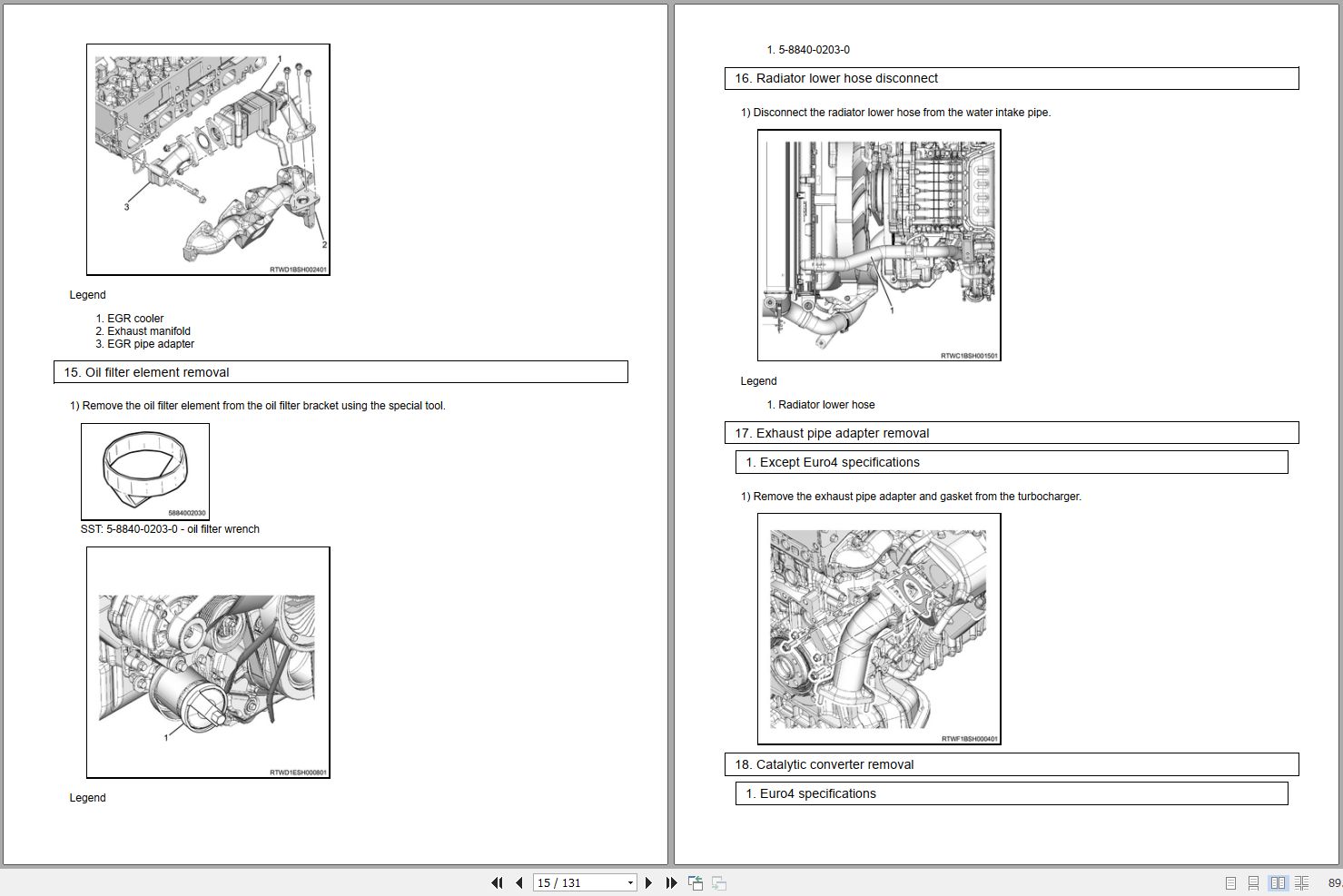Click the step text about disconnecting the radiator lower hose
The image size is (1343, 896).
(895, 113)
